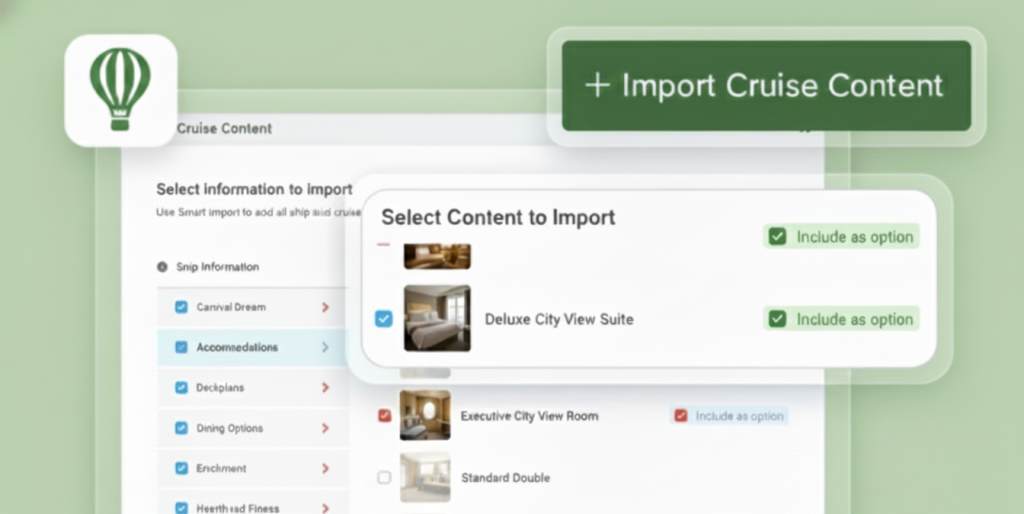Open the Executive City View Room thumbnail
The image size is (1024, 514).
coord(425,415)
